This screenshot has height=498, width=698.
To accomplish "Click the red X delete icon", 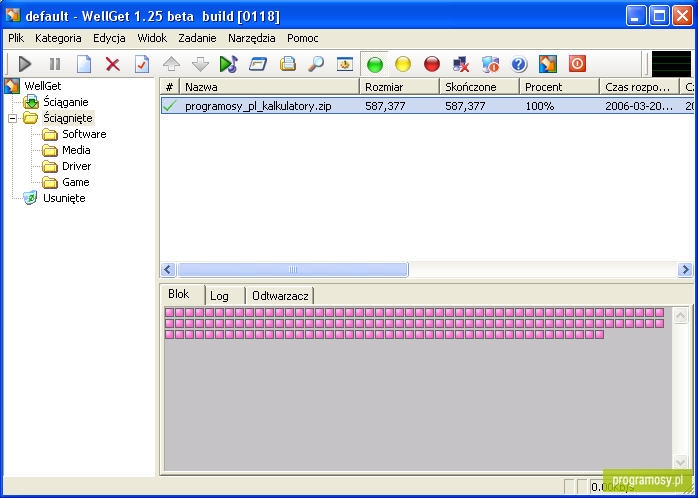I will click(113, 65).
